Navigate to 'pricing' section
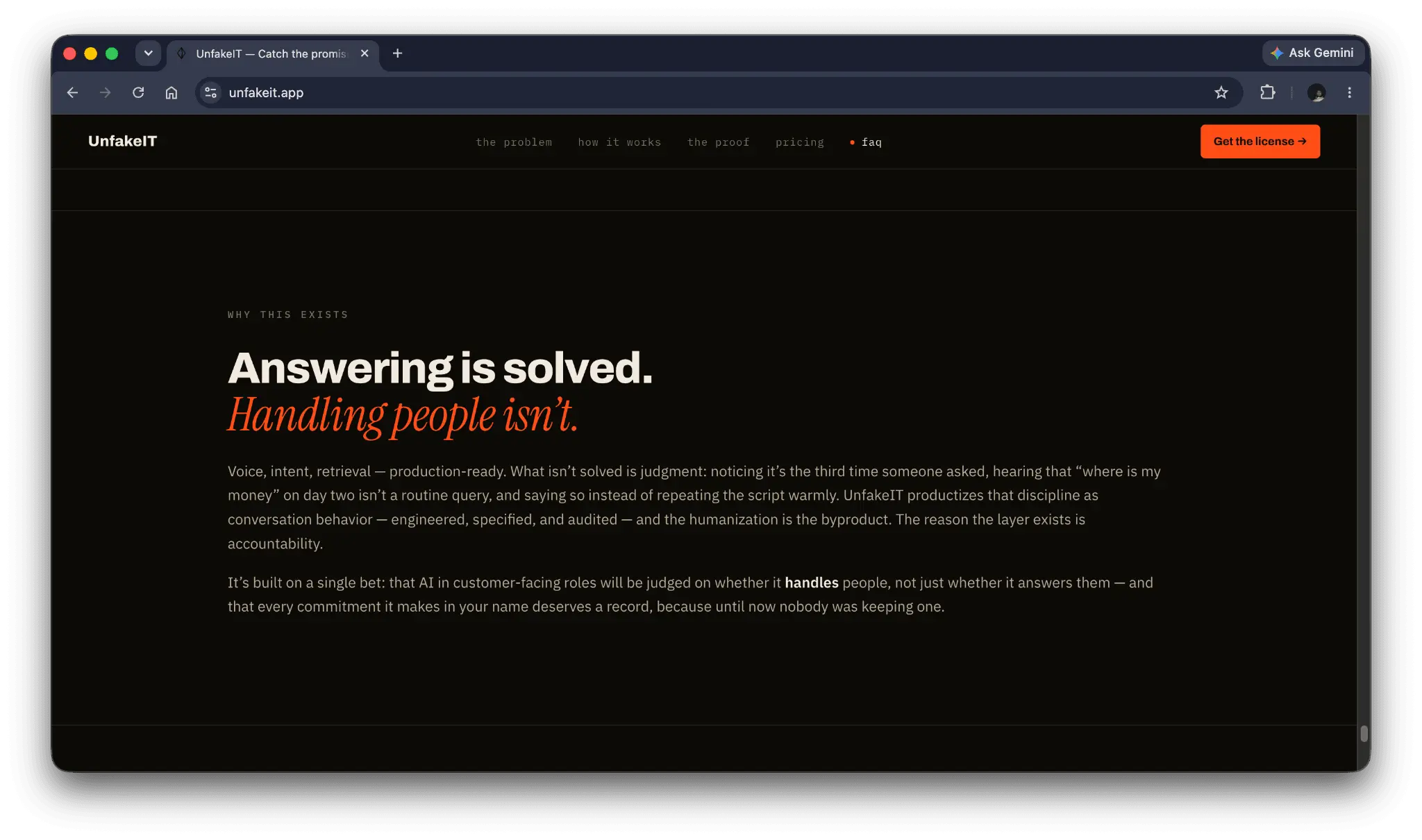Screen dimensions: 1422x840 799,142
